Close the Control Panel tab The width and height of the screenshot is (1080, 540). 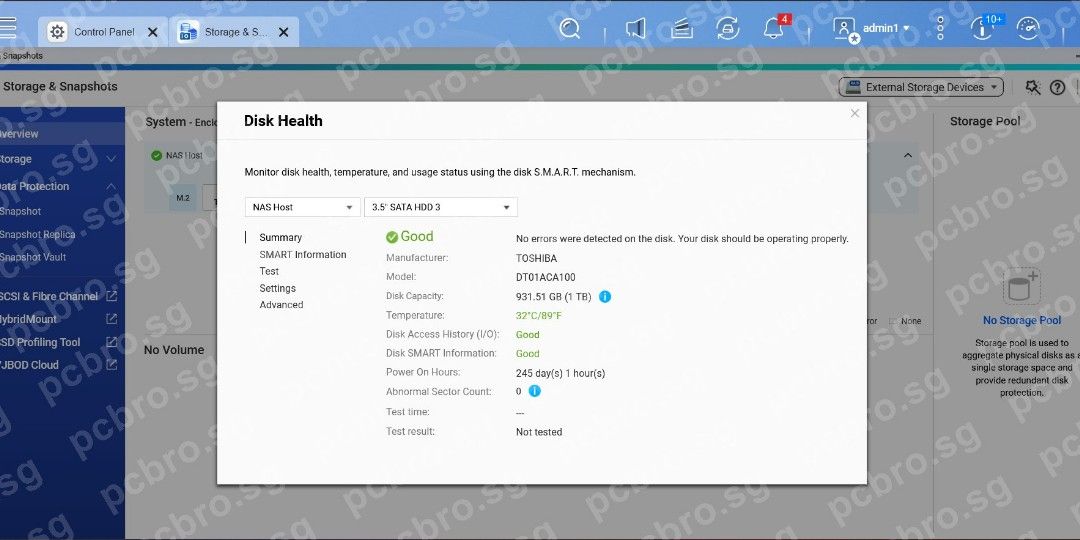pos(153,32)
